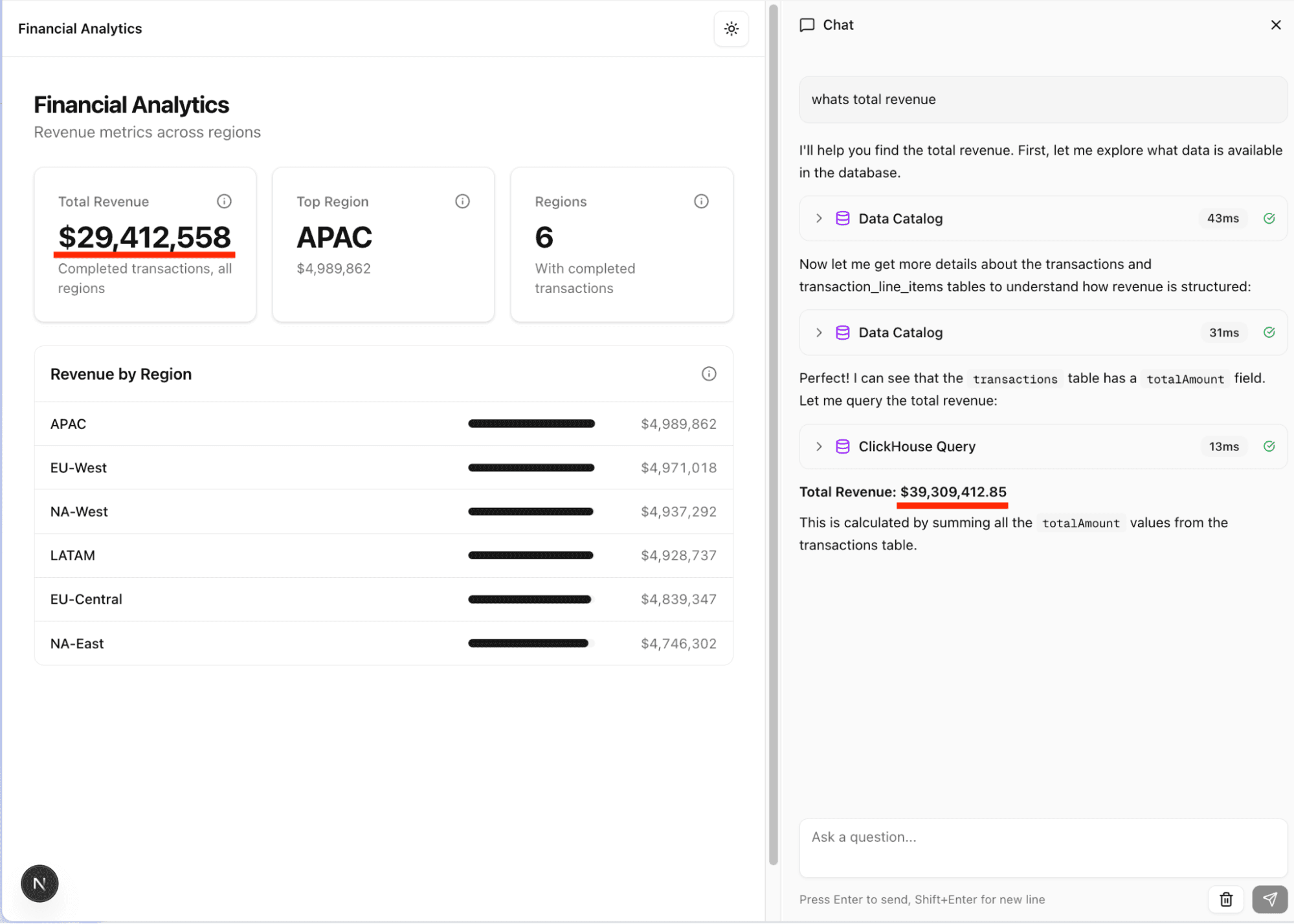The height and width of the screenshot is (924, 1294).
Task: Click the black N badge in the corner
Action: click(x=39, y=883)
